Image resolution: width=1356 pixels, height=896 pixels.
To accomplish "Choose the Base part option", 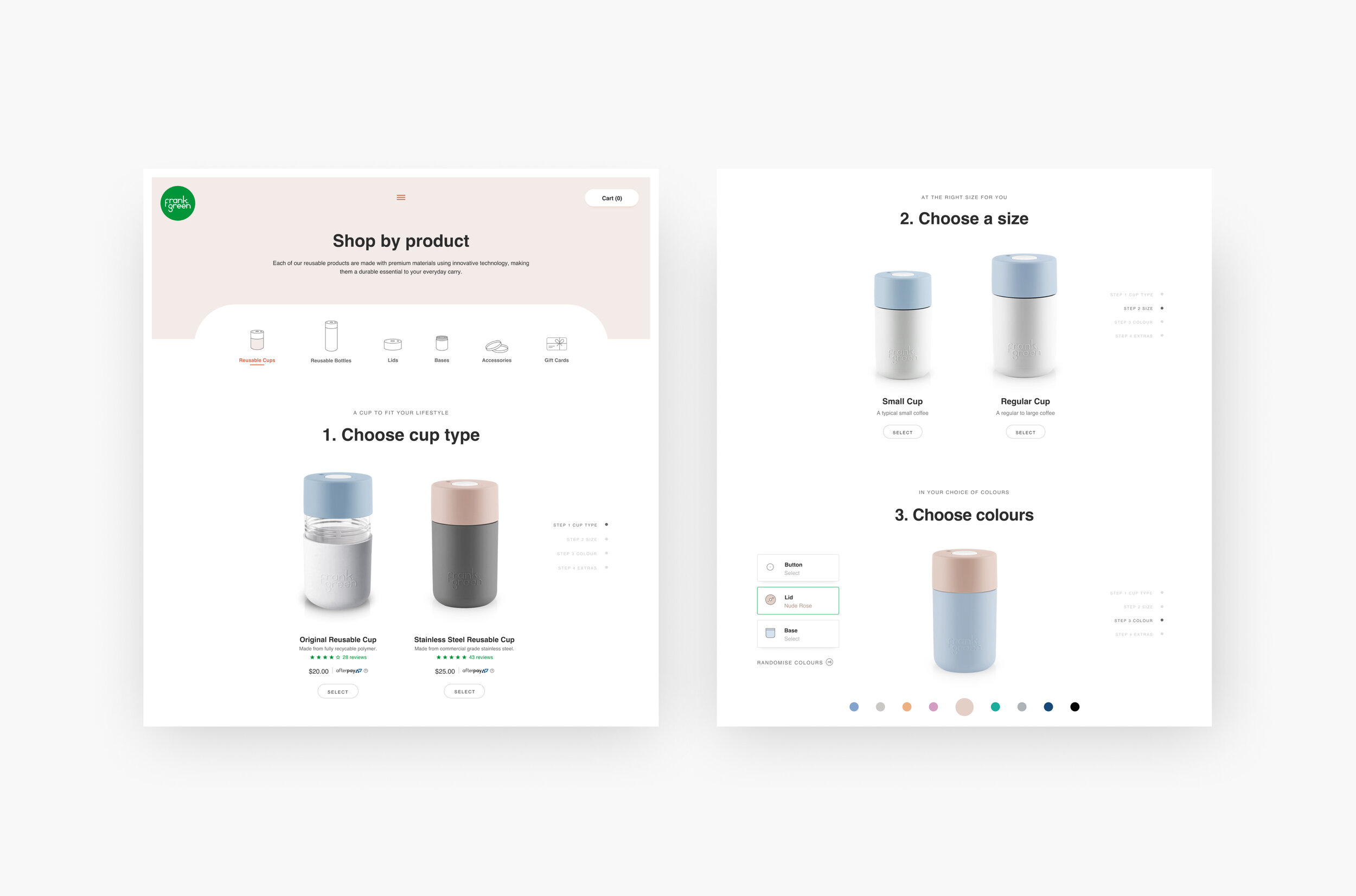I will (798, 633).
